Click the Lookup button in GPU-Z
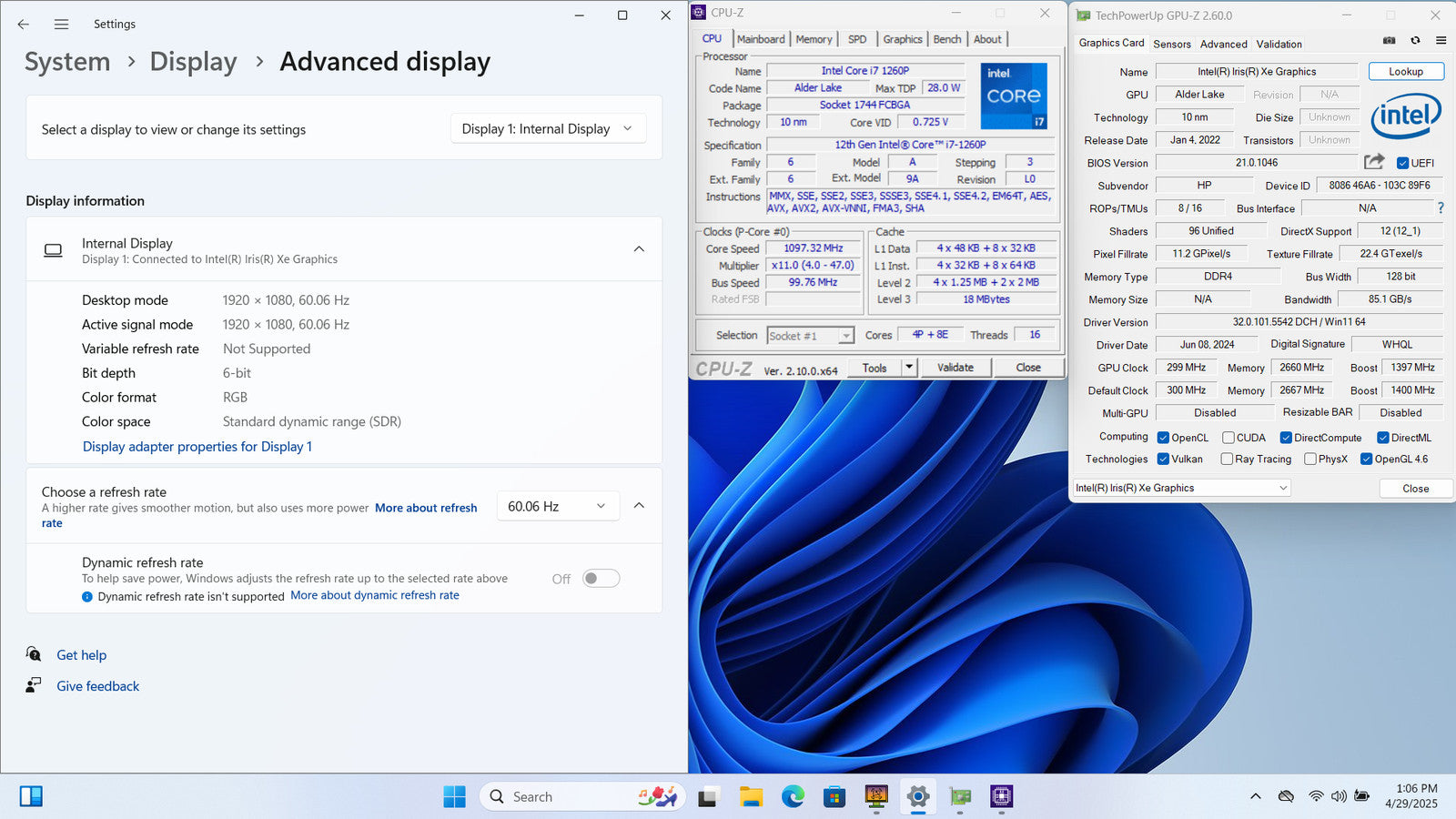 [1405, 72]
